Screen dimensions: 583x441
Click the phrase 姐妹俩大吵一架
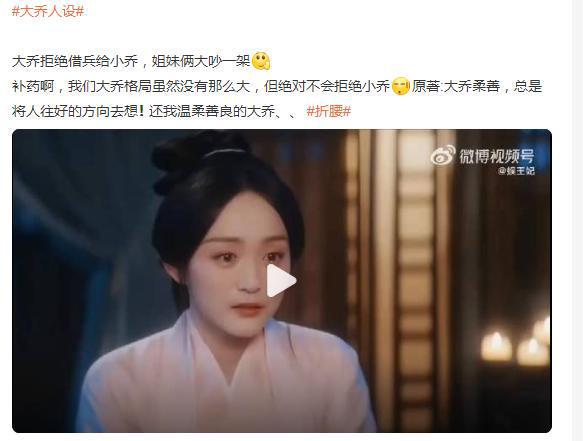[x=201, y=61]
